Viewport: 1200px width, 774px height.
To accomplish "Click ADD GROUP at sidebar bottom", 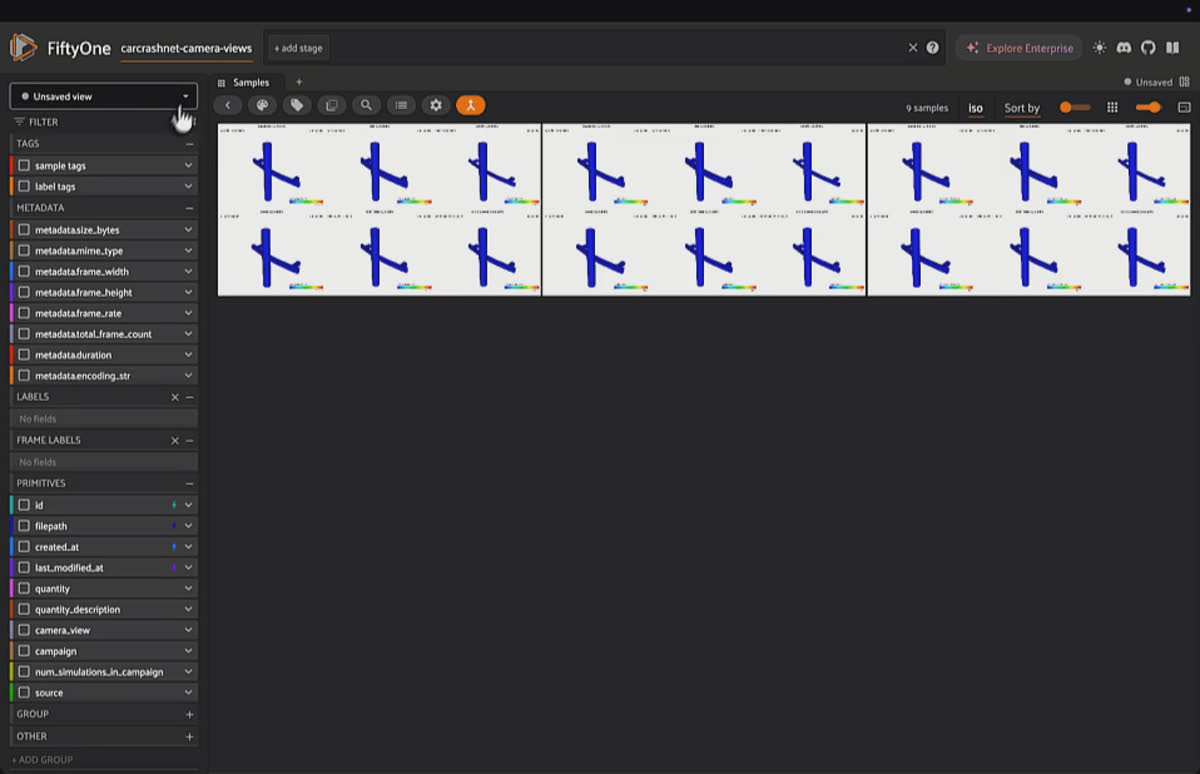I will tap(42, 760).
